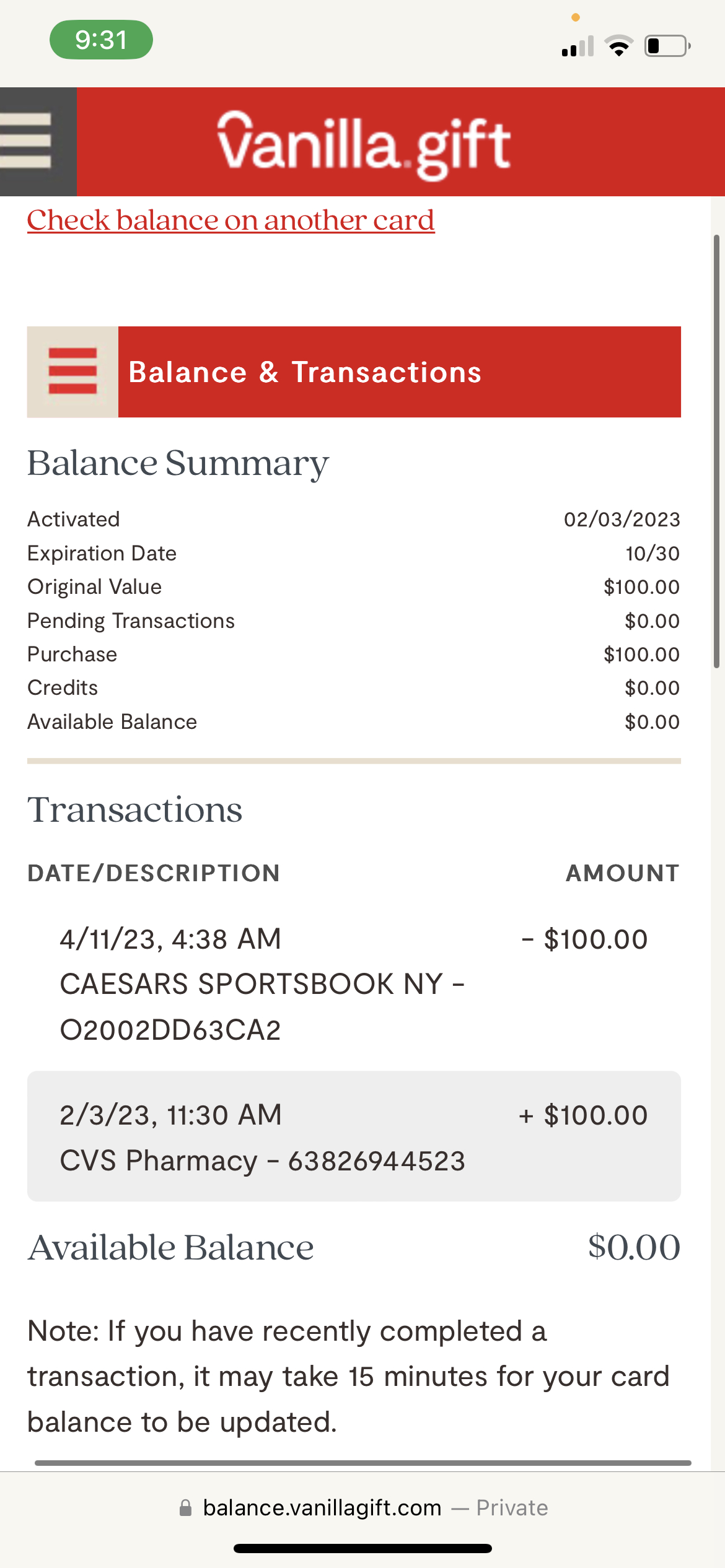Click 'Check balance on another card' link

pyautogui.click(x=231, y=220)
